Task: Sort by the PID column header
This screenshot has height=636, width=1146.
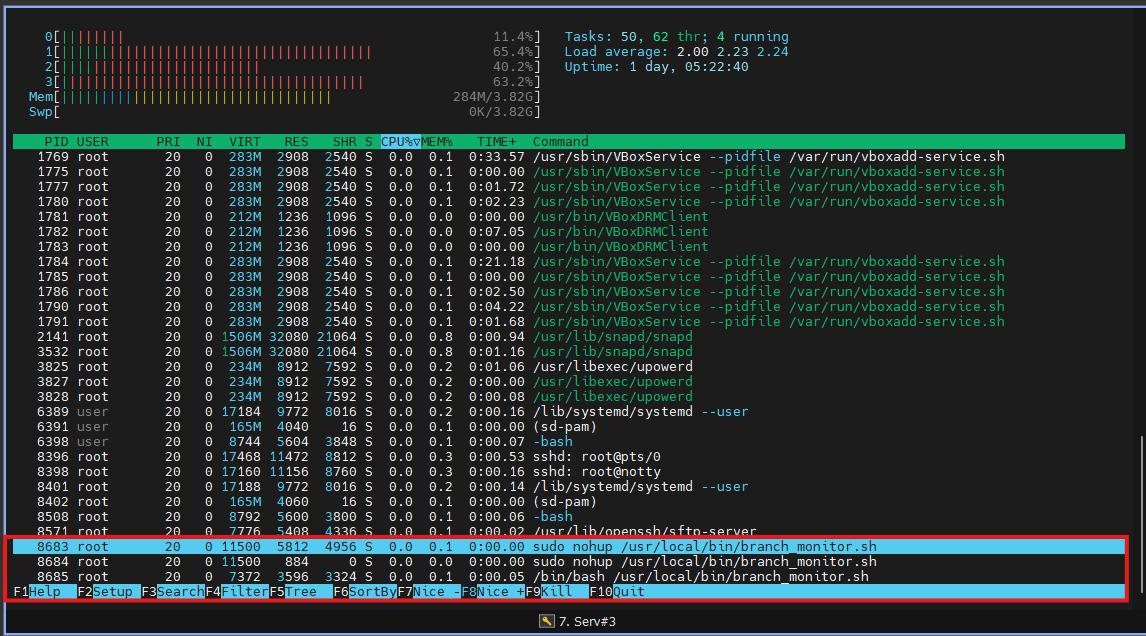Action: (56, 142)
